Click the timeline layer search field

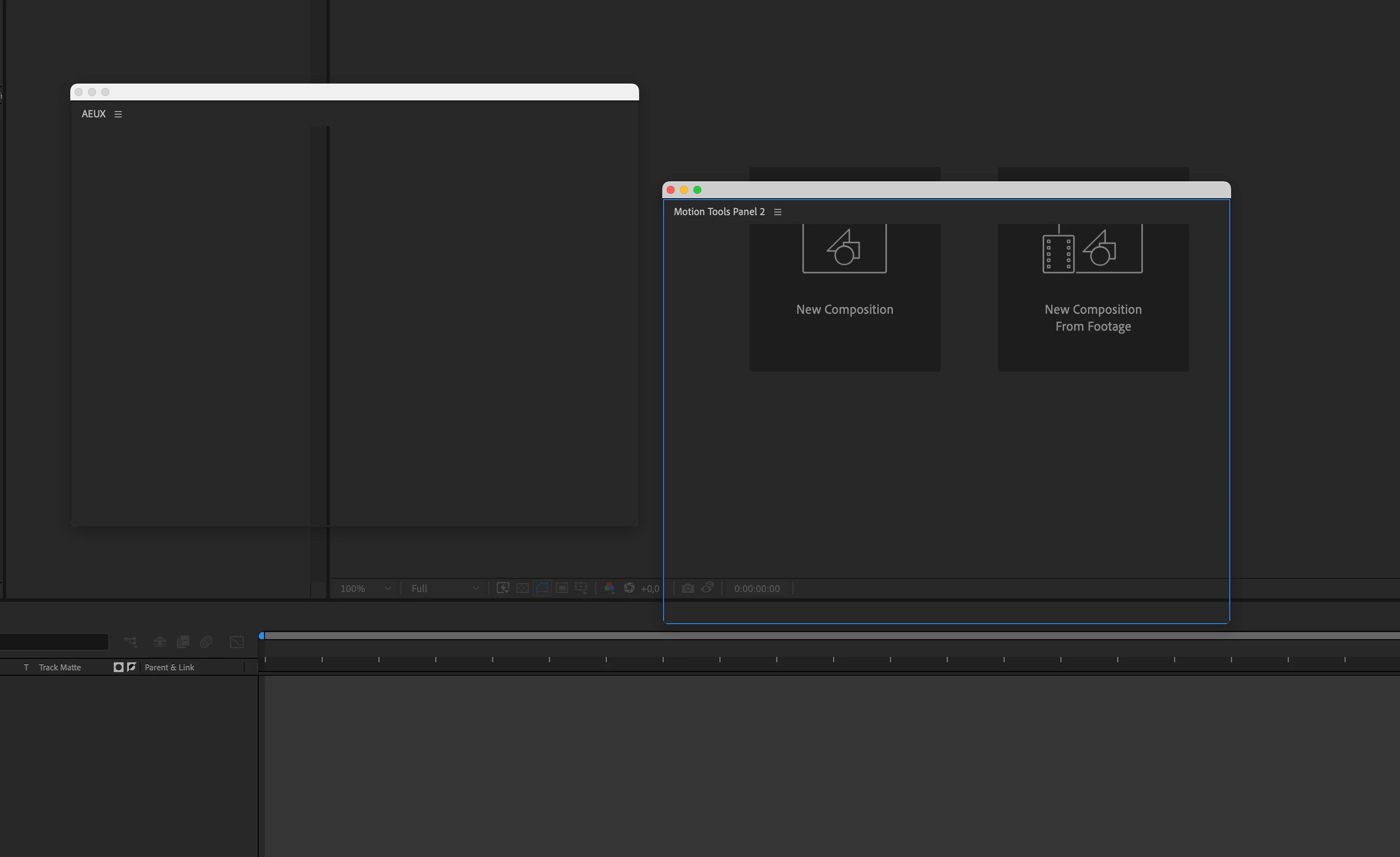(54, 641)
